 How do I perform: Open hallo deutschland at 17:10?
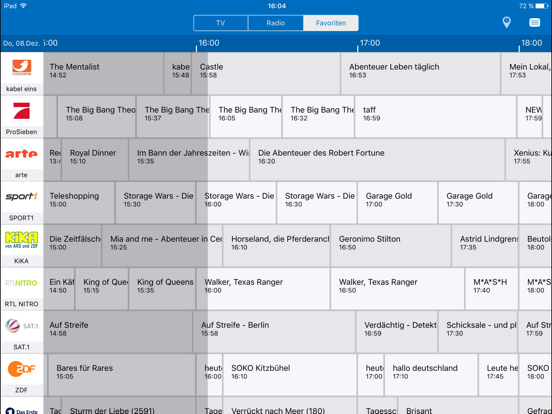point(431,375)
